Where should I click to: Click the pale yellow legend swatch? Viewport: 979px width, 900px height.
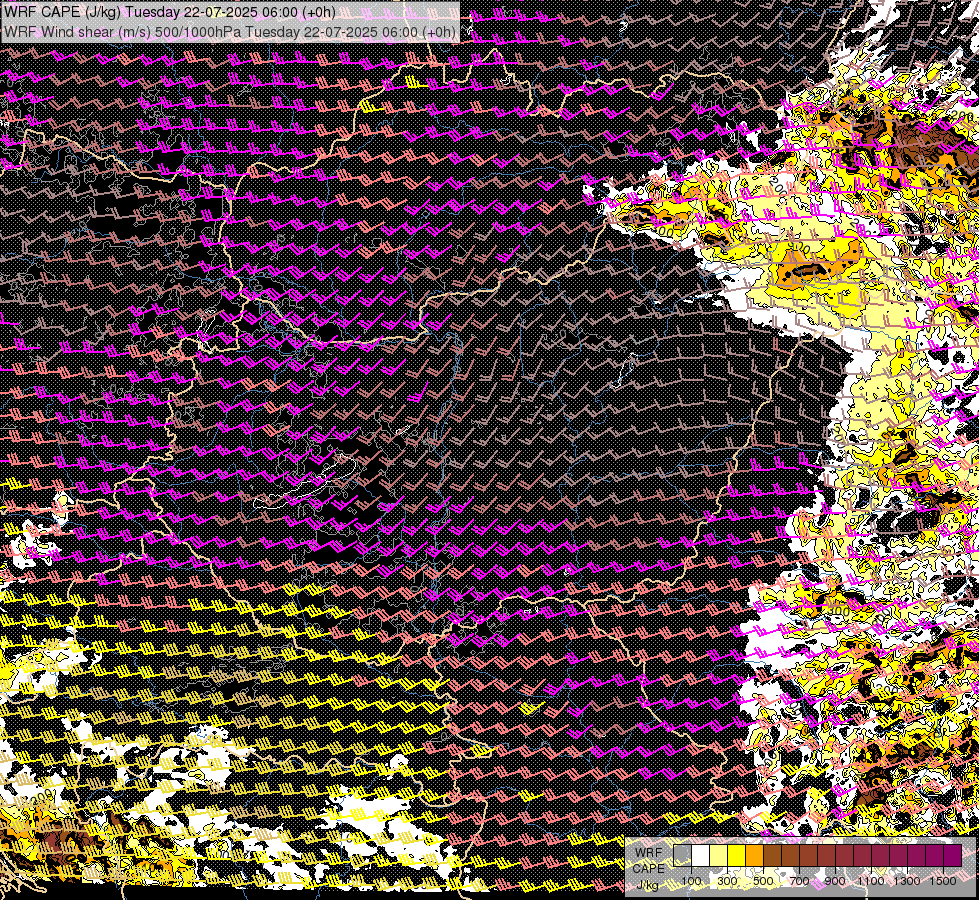(x=719, y=855)
